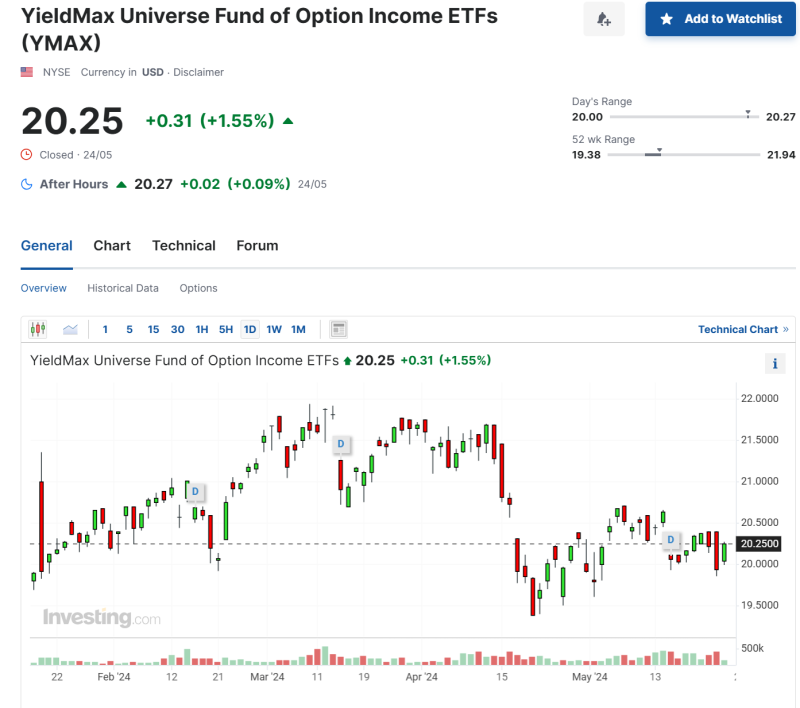Select the 1W chart interval
Screen dimensions: 800x708
274,329
